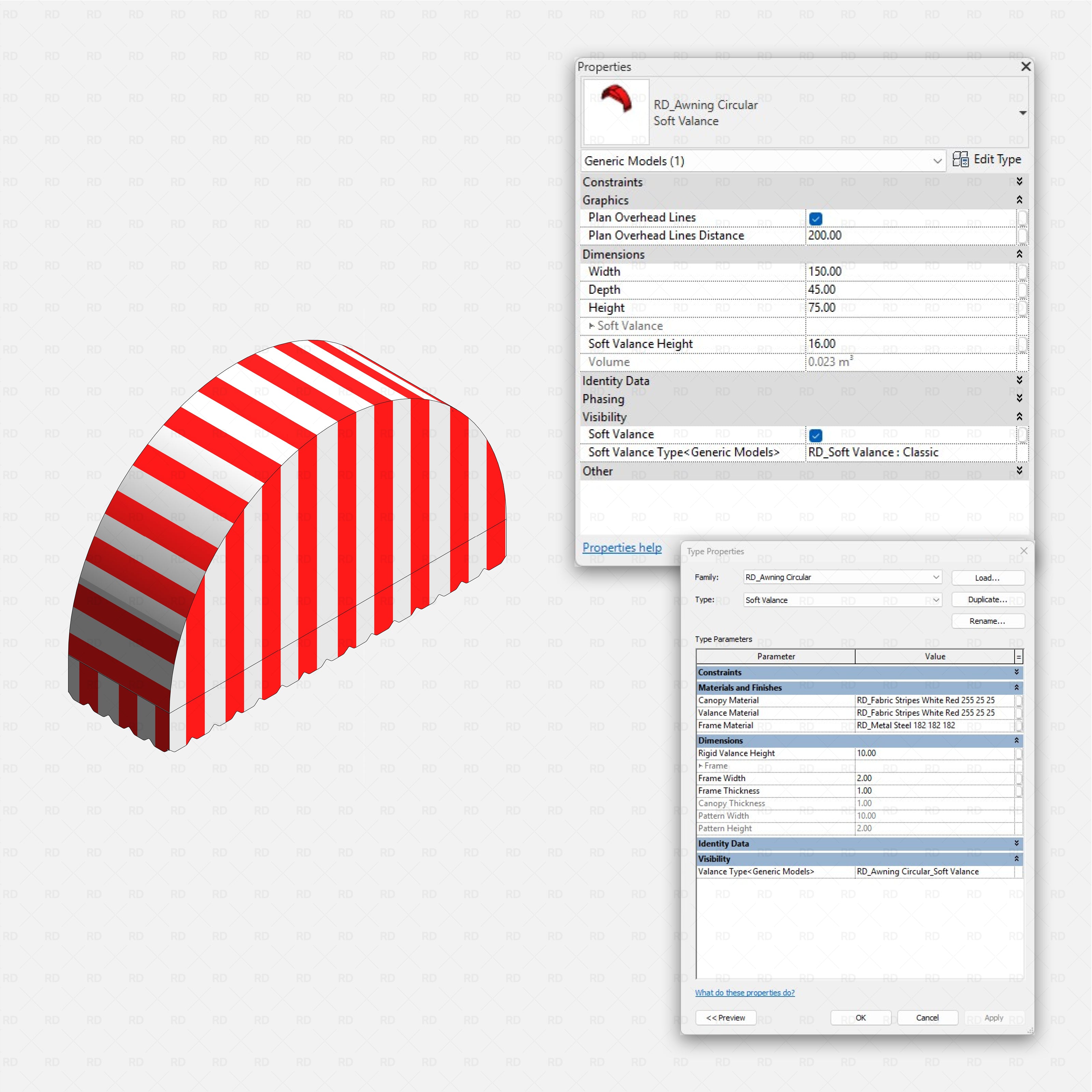Click the Edit Type button
This screenshot has height=1092, width=1092.
tap(987, 159)
